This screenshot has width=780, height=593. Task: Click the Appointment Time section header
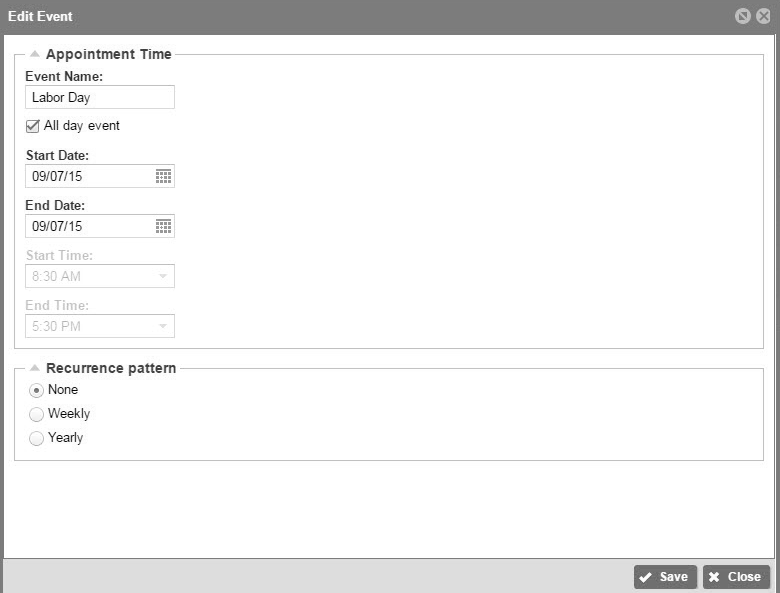pyautogui.click(x=108, y=54)
